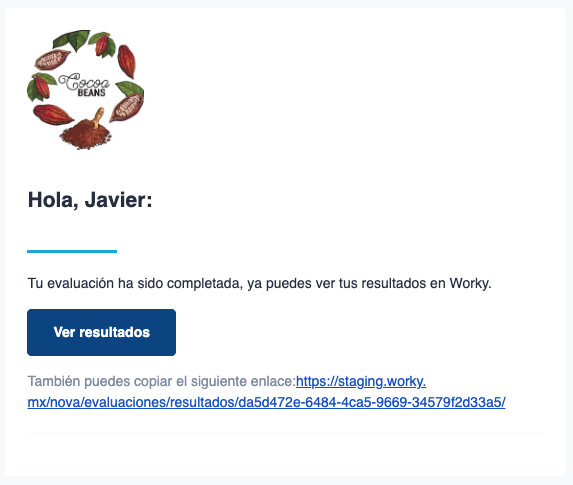Image resolution: width=573 pixels, height=485 pixels.
Task: Click the tall red pod right of Cocoa text
Action: 127,61
